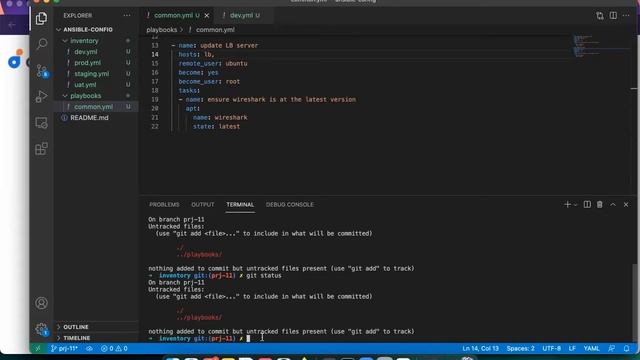This screenshot has height=360, width=640.
Task: Click the remote window indicator in status bar
Action: tap(38, 349)
